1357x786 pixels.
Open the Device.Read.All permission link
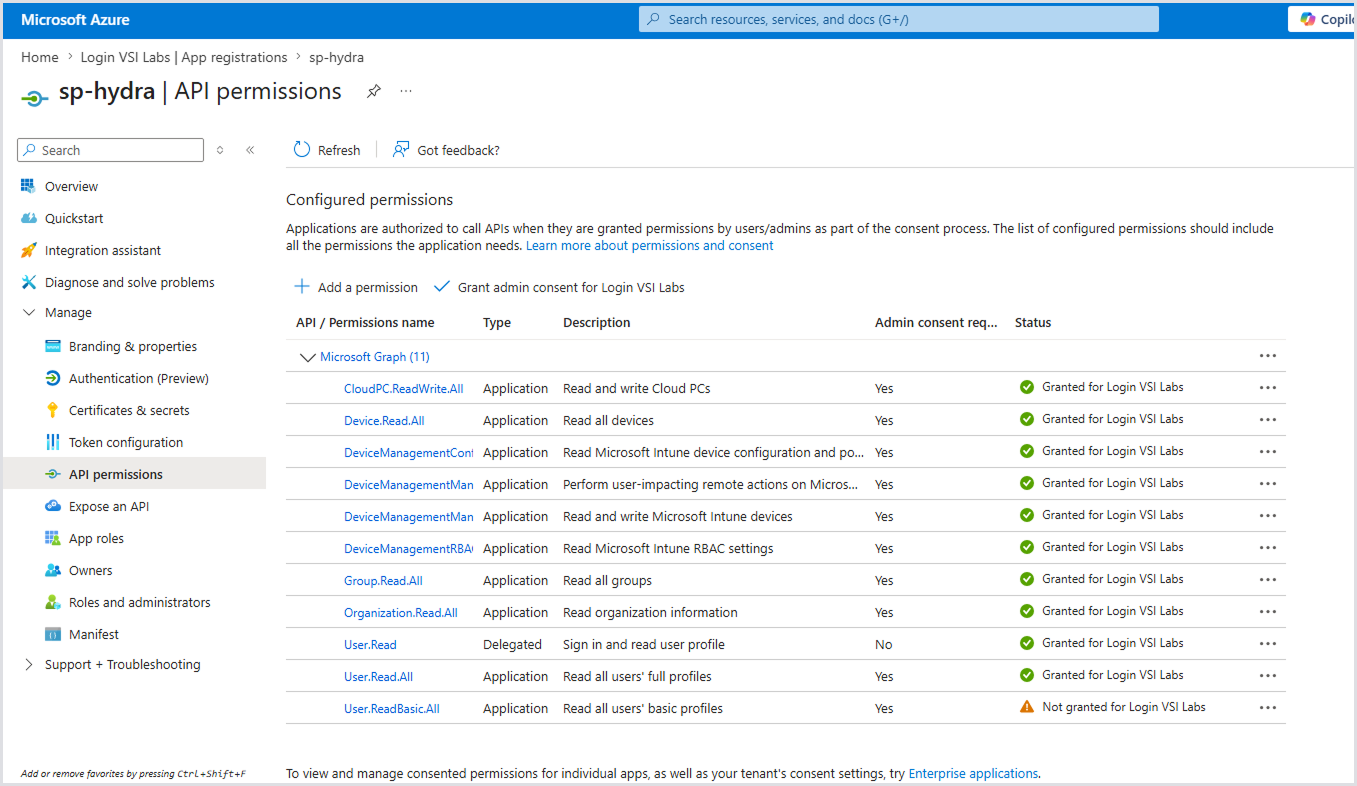coord(384,421)
